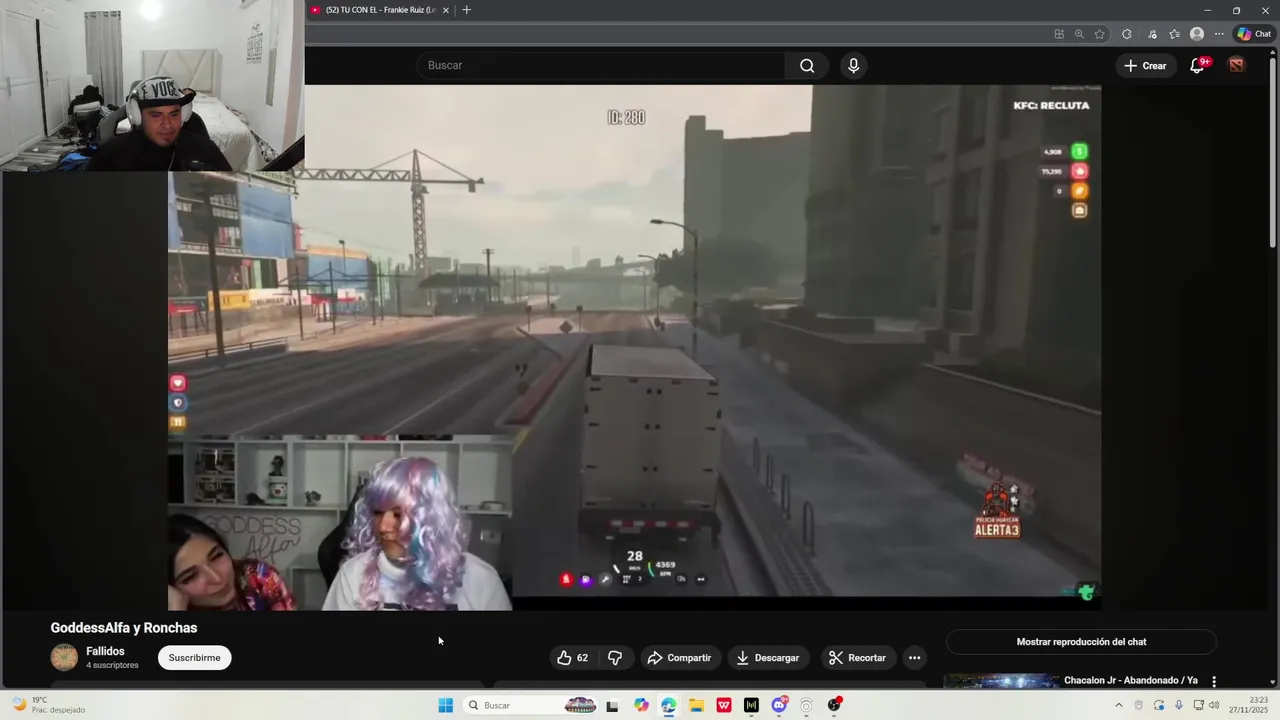Switch to Microsoft Edge in taskbar
This screenshot has height=720, width=1280.
pyautogui.click(x=669, y=705)
